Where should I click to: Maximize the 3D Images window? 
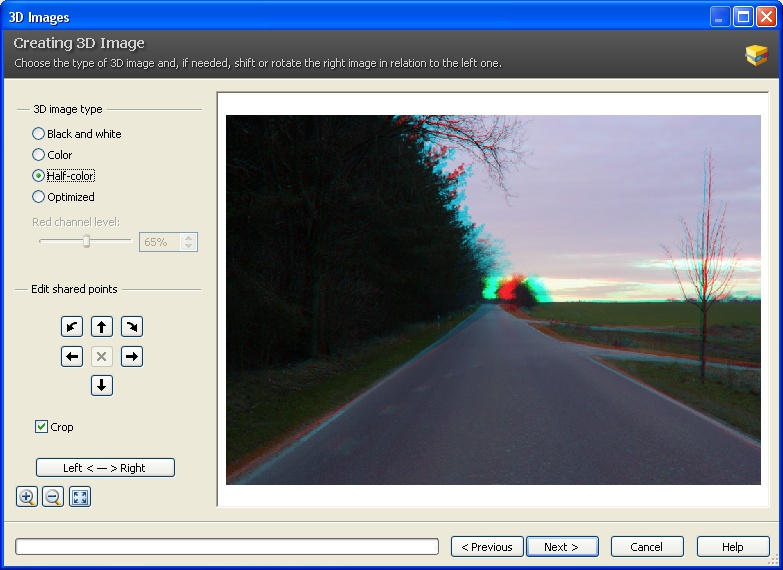tap(743, 17)
